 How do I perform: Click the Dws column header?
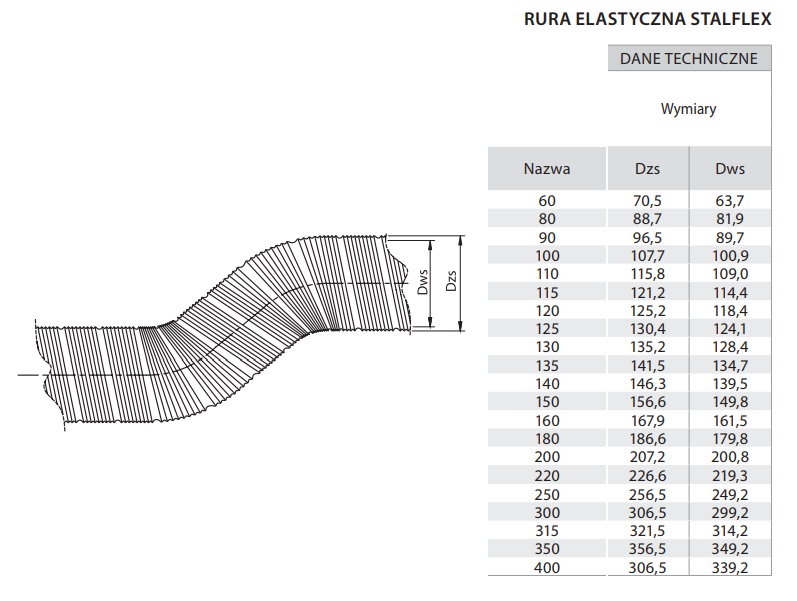tap(730, 169)
